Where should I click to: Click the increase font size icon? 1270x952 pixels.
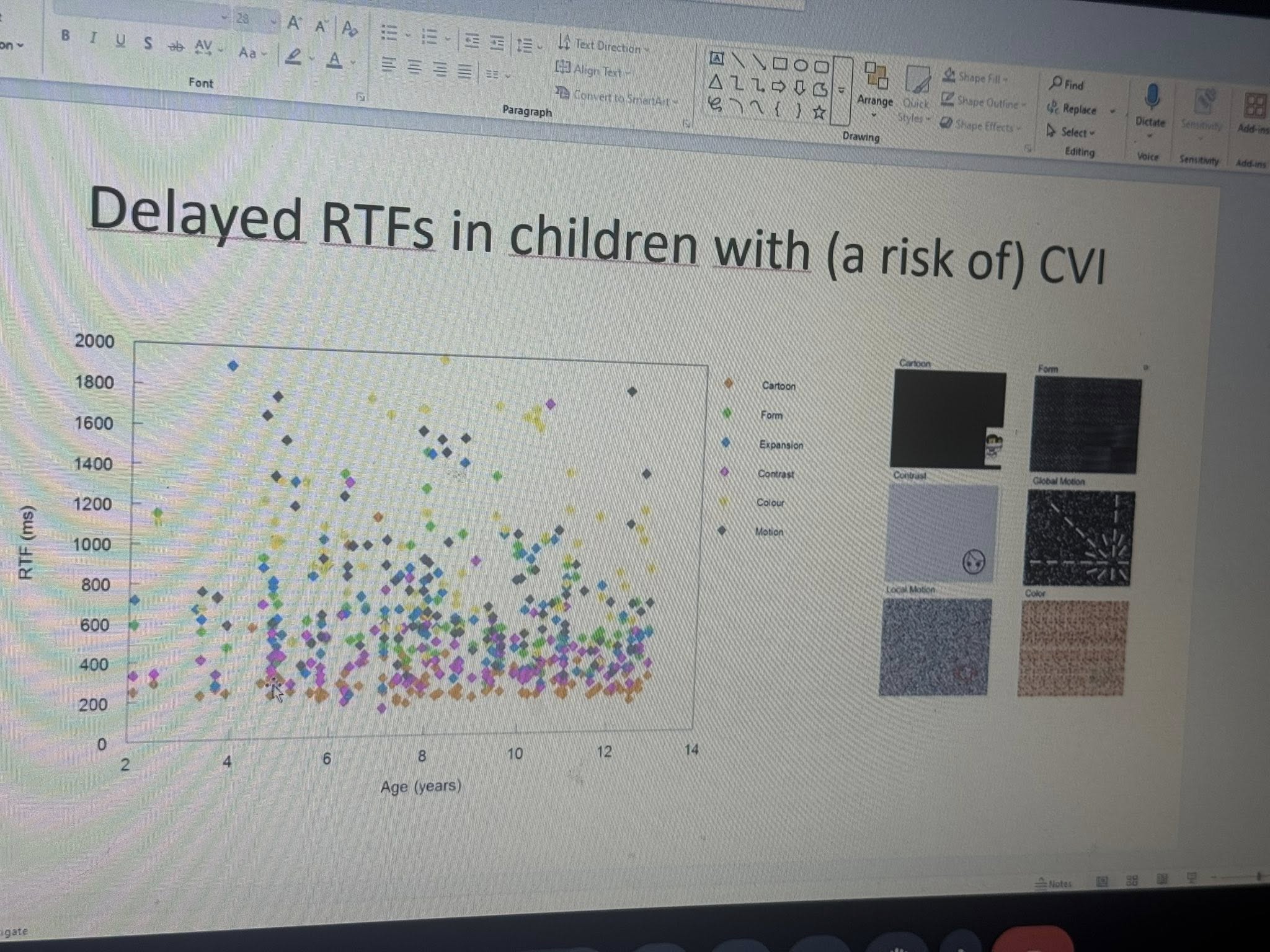point(294,24)
